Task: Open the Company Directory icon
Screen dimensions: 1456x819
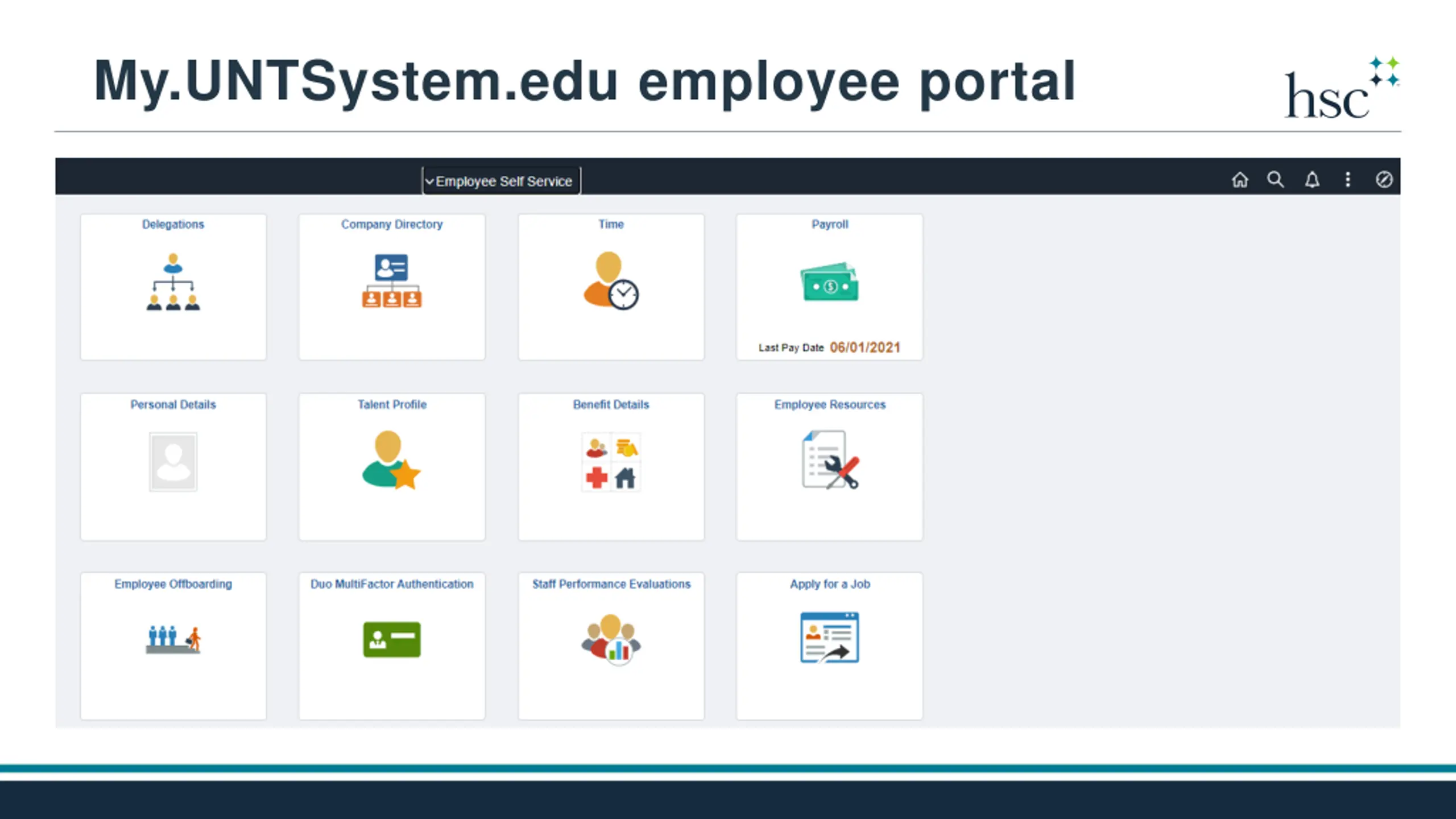Action: (392, 281)
